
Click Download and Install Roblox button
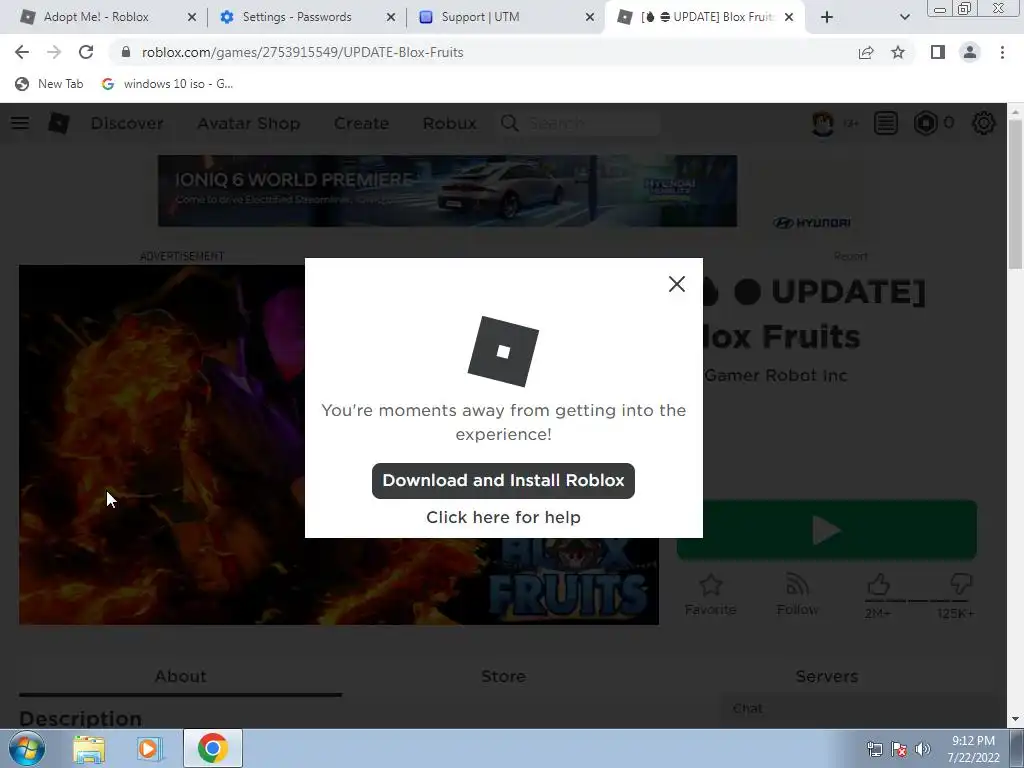(503, 481)
